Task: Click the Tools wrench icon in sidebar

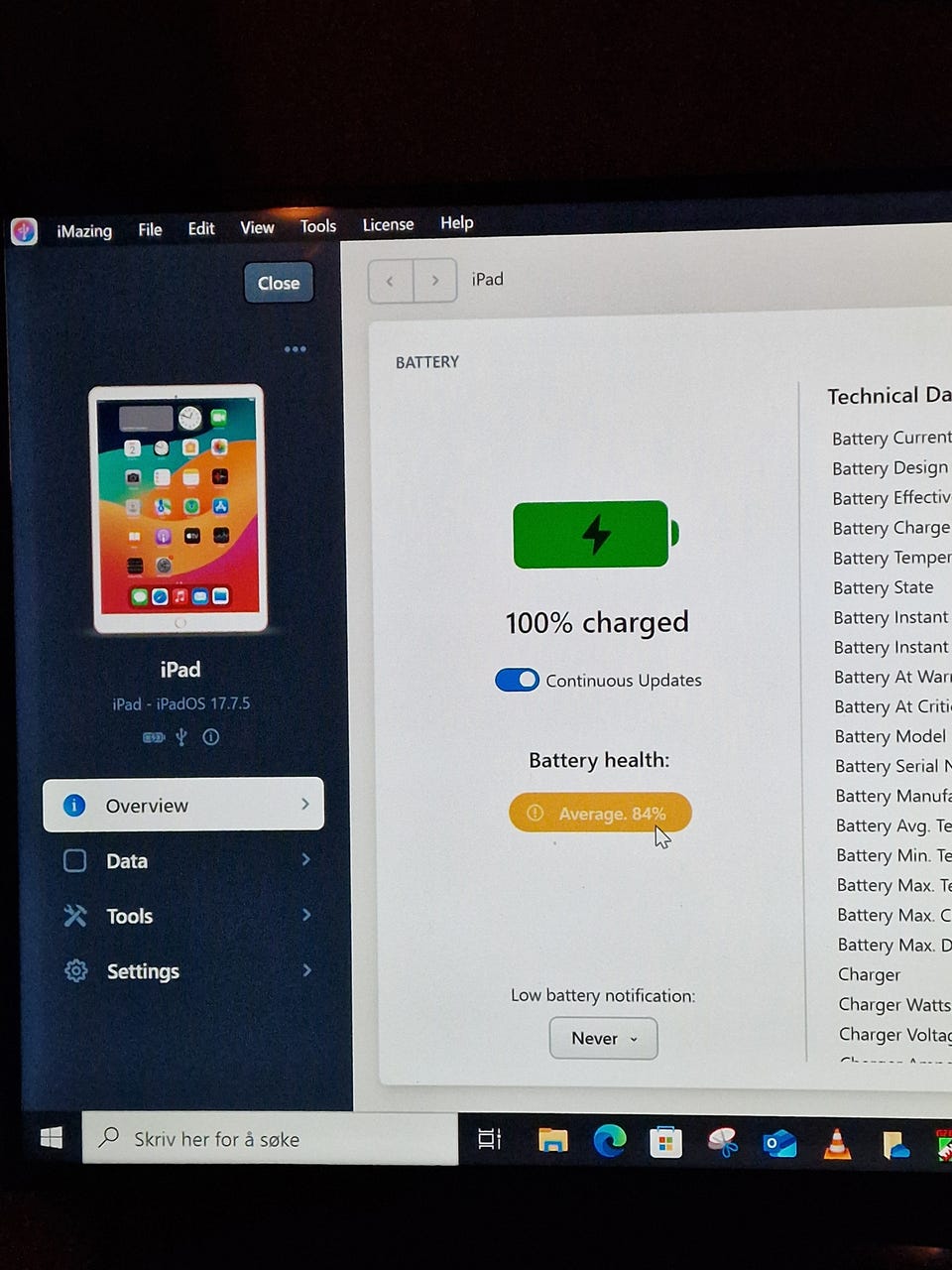Action: [x=75, y=915]
